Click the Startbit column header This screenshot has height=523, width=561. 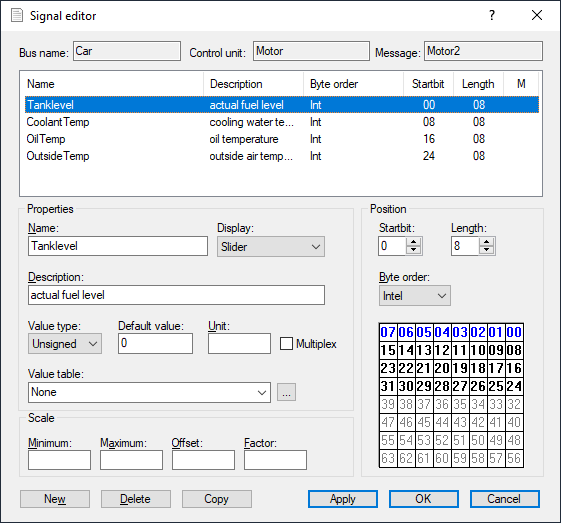tap(429, 84)
